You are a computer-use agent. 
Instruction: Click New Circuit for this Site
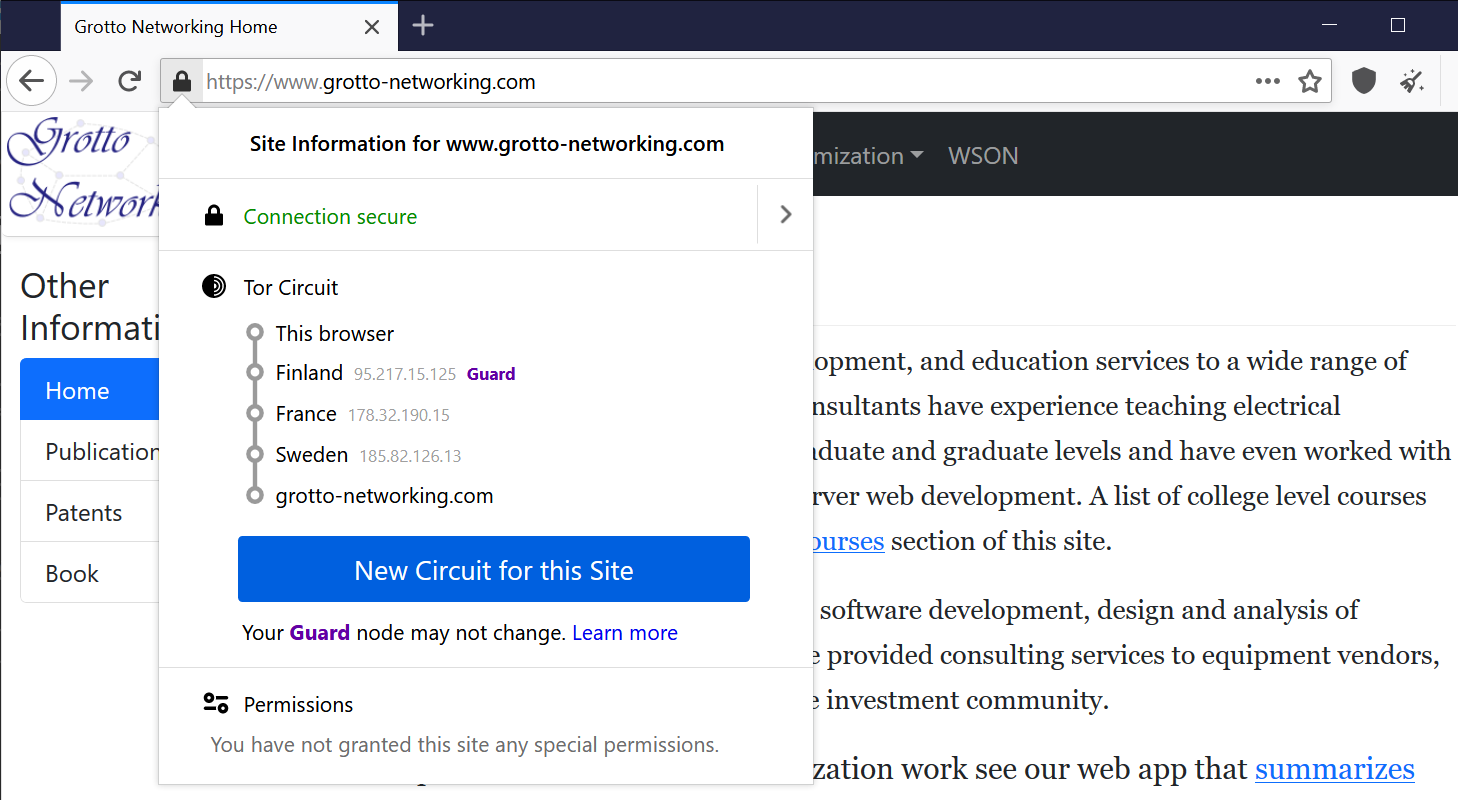(x=493, y=570)
